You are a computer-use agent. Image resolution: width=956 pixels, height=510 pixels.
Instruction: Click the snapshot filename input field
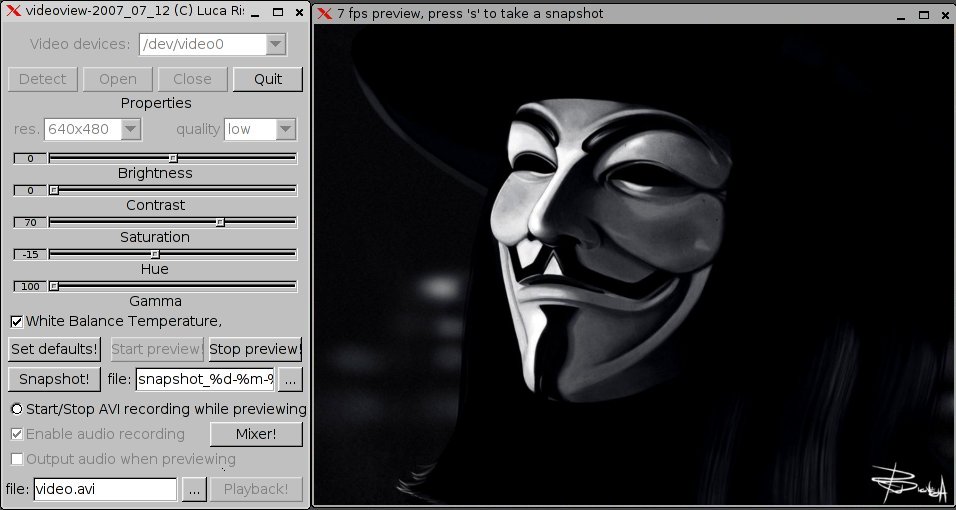(x=205, y=379)
